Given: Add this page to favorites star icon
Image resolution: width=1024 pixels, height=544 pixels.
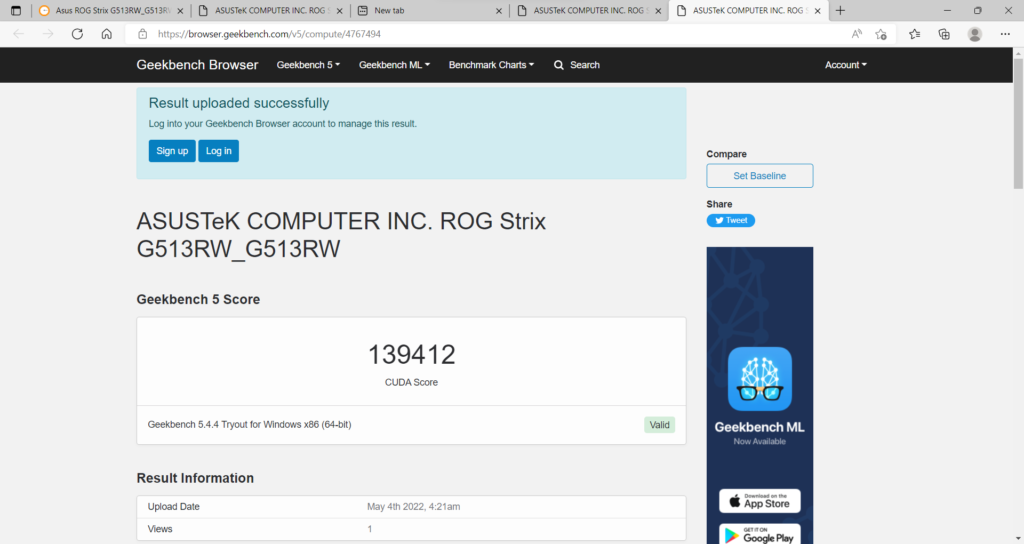Looking at the screenshot, I should (881, 34).
